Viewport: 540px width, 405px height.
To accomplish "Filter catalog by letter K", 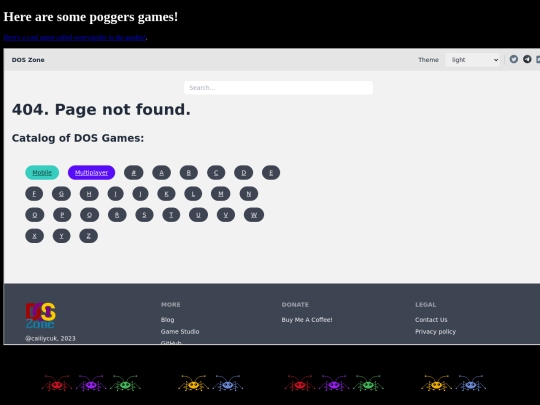I will tap(166, 194).
